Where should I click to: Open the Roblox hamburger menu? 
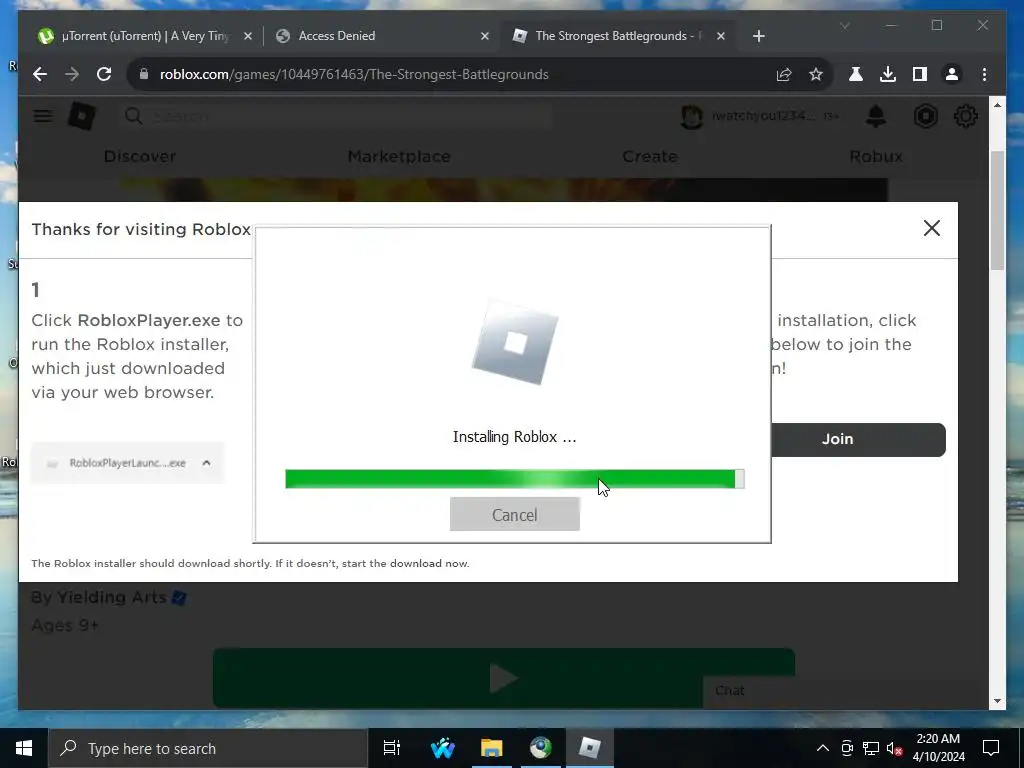(x=43, y=116)
